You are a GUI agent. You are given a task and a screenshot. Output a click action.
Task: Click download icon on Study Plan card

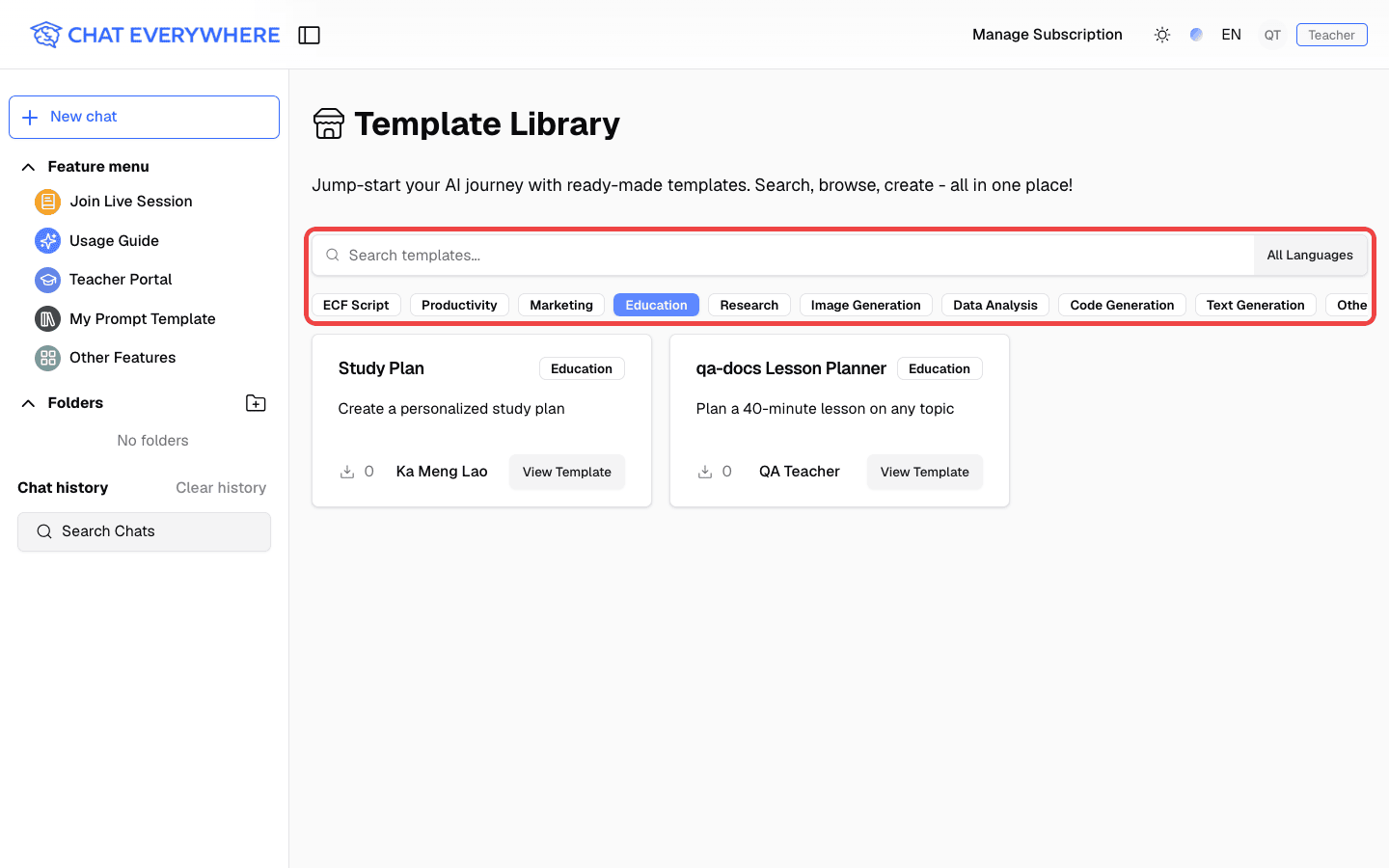(x=347, y=472)
